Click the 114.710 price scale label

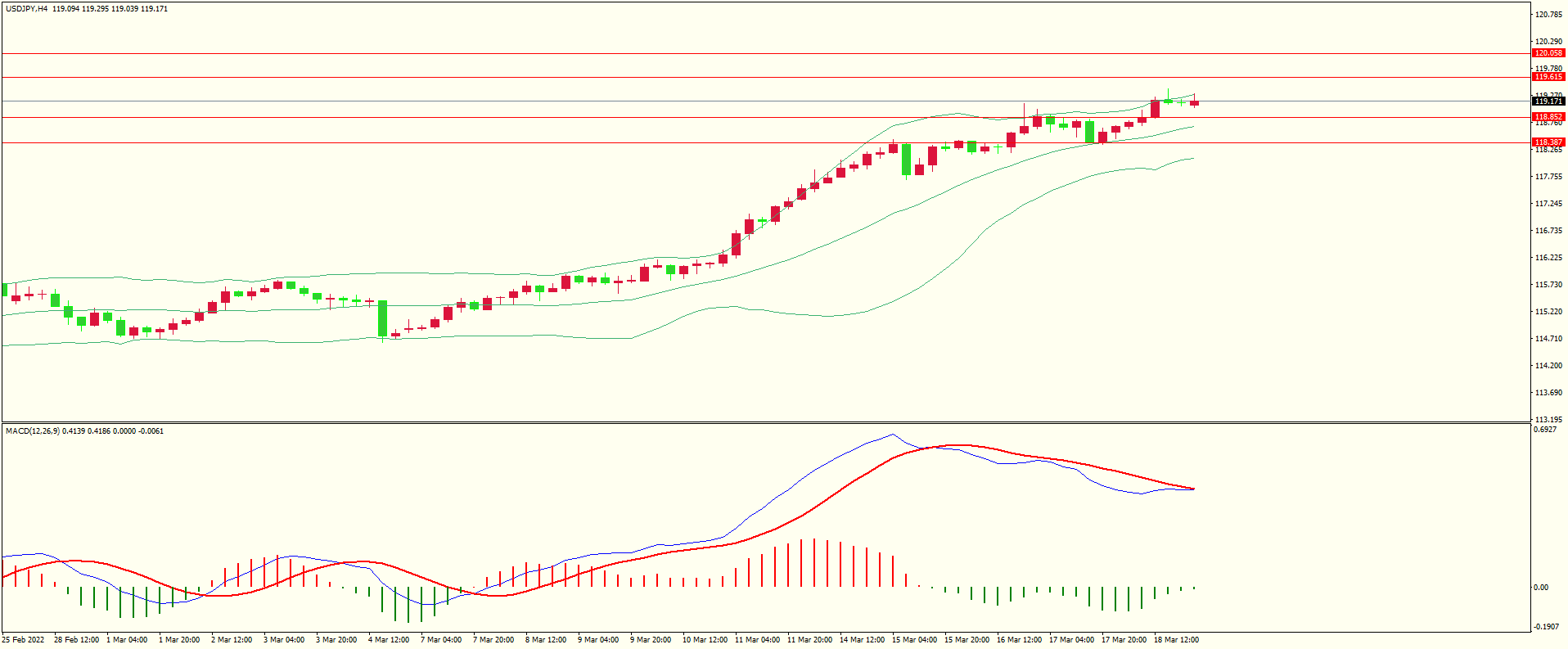click(1549, 339)
